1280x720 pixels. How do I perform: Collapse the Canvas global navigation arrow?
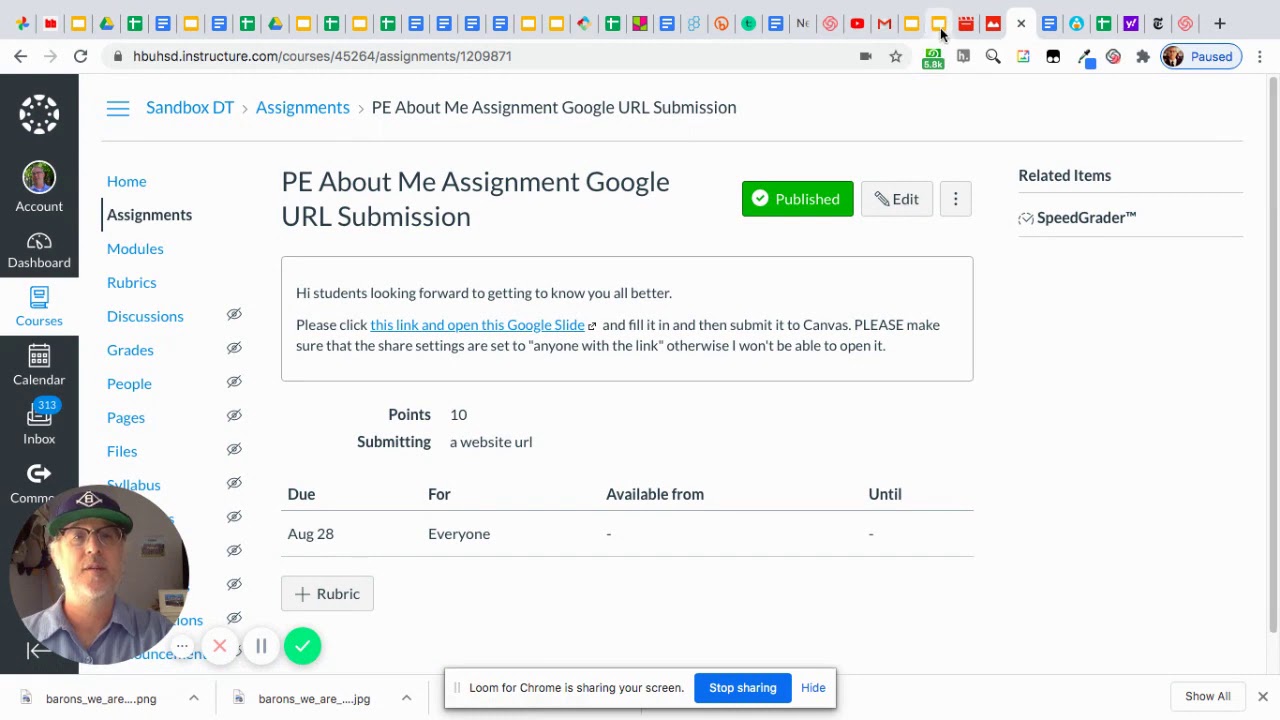tap(38, 651)
